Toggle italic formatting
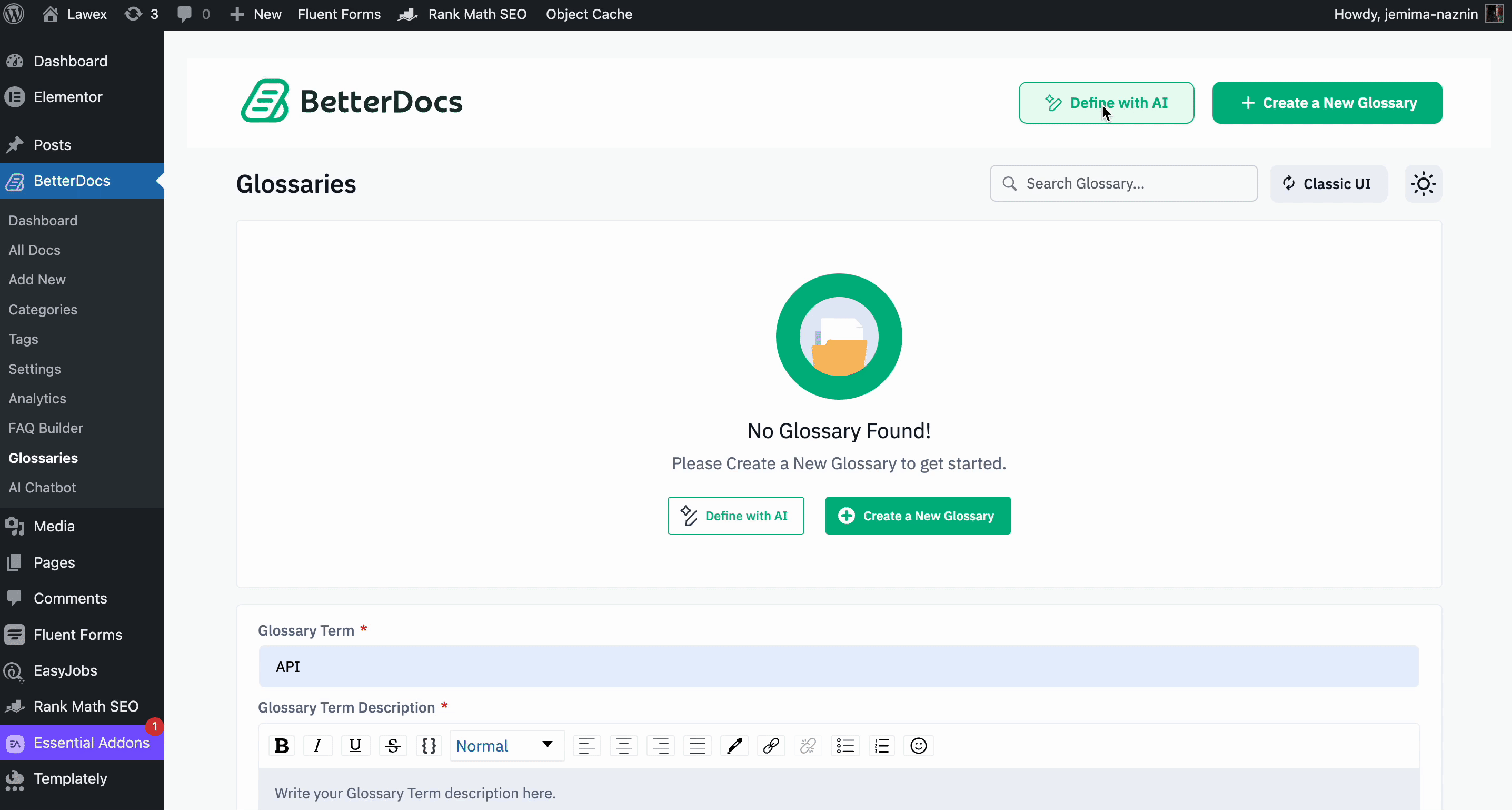This screenshot has width=1512, height=810. 317,746
